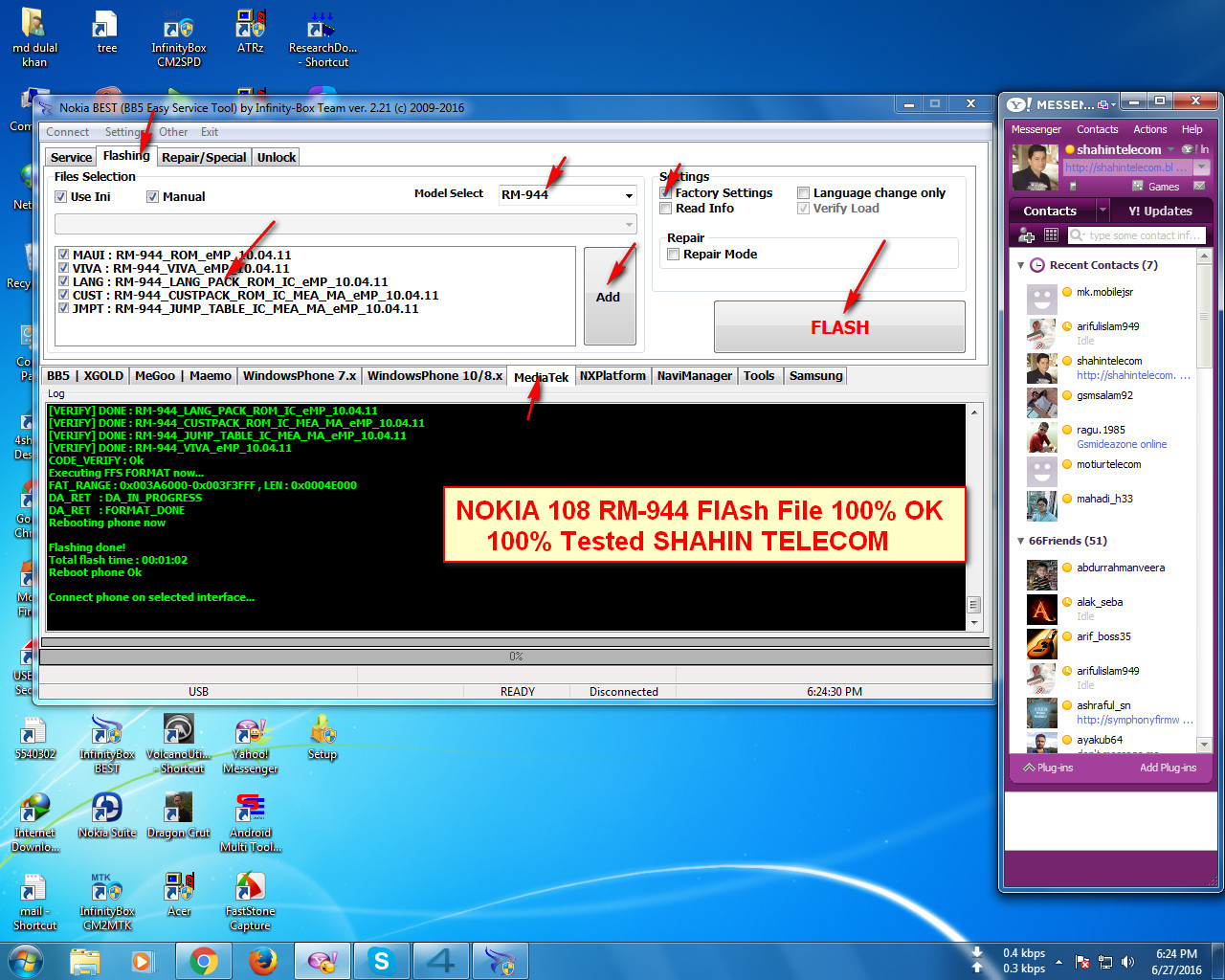Click the Add Plug-ins link

pos(1168,768)
